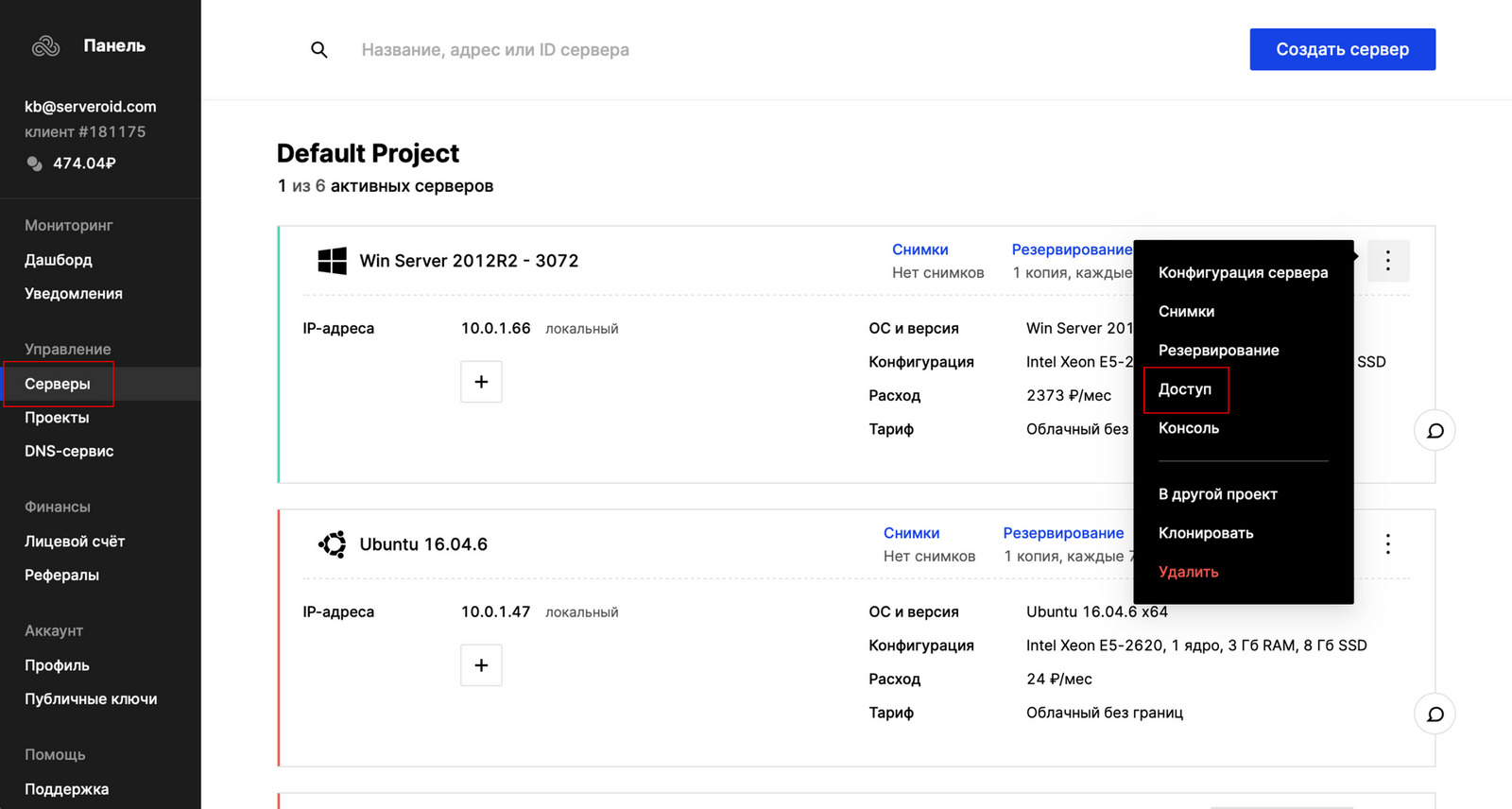Open Снимки link on Ubuntu card
Screen dimensions: 1512x809
(911, 533)
